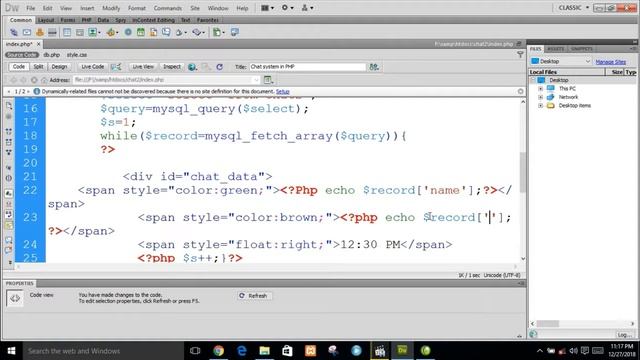Insert a Horizontal Rule
Image resolution: width=640 pixels, height=360 pixels.
(x=52, y=32)
